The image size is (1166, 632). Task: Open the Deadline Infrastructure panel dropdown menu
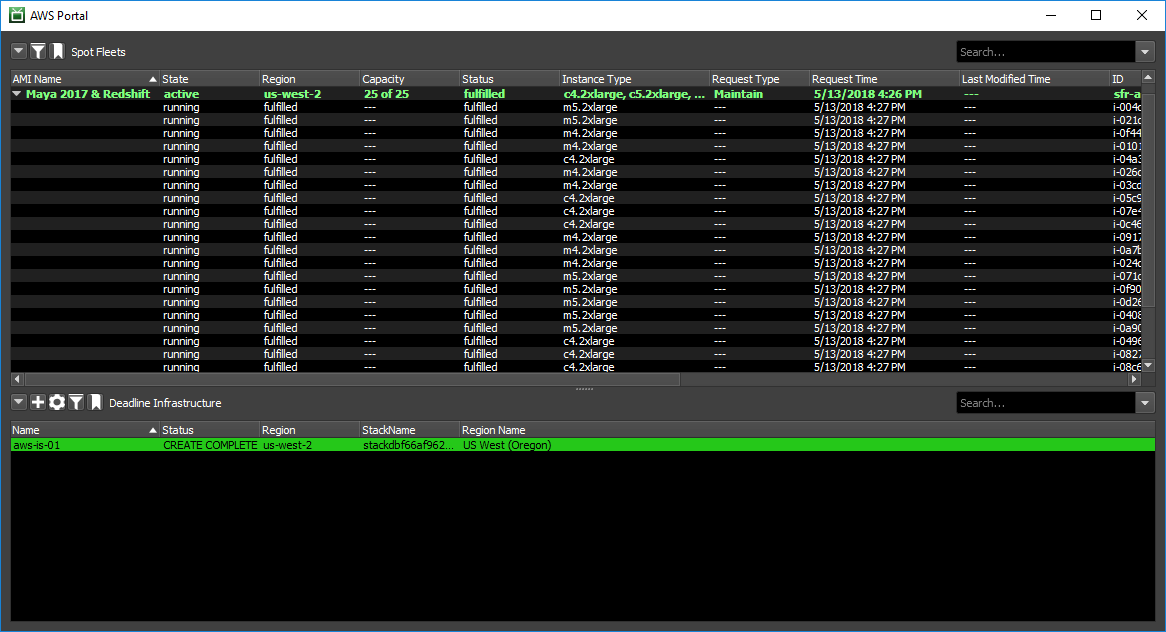coord(19,402)
